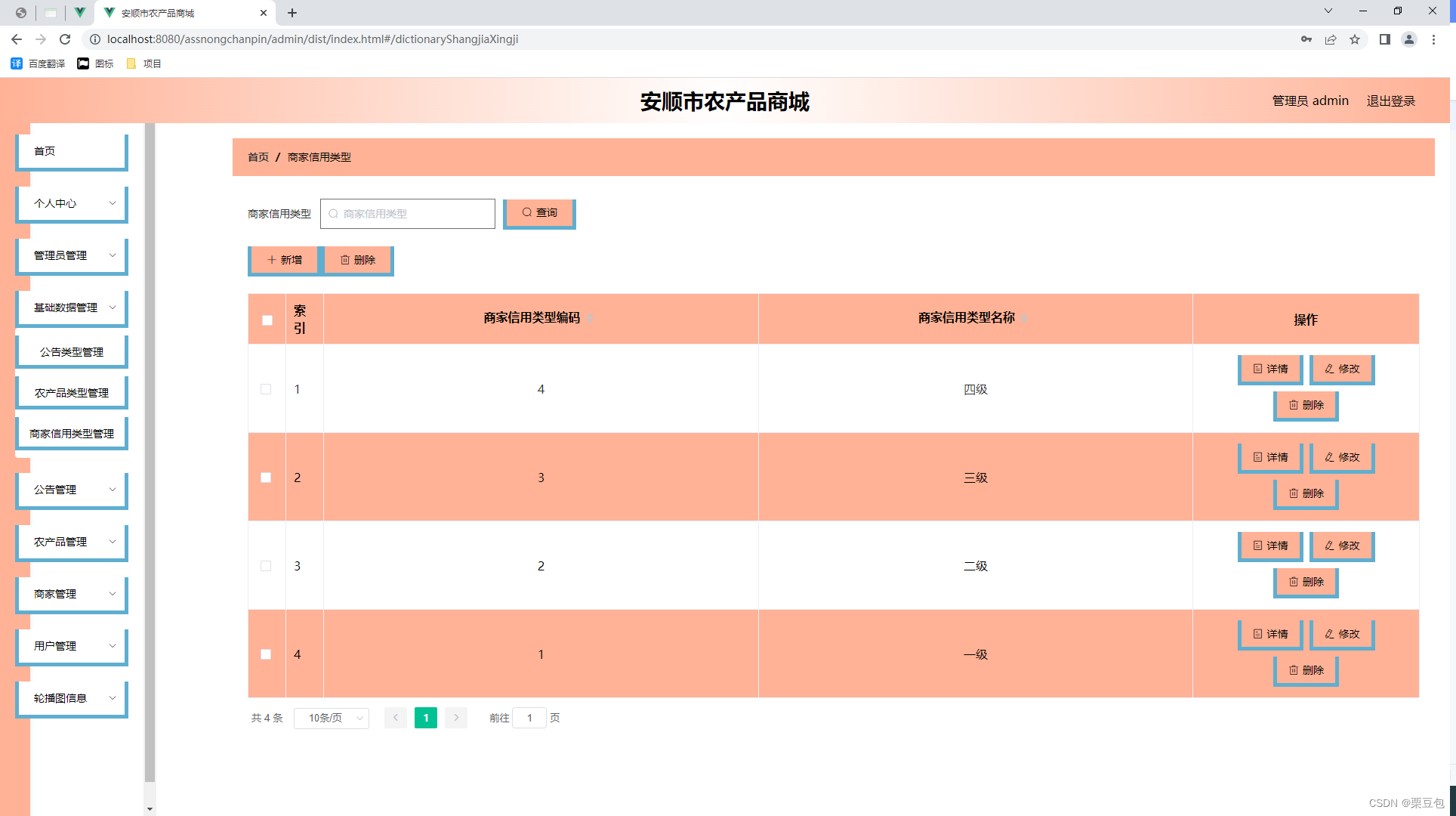Open 详情 for the 四级 row
Screen dimensions: 1456x816
[x=1270, y=369]
